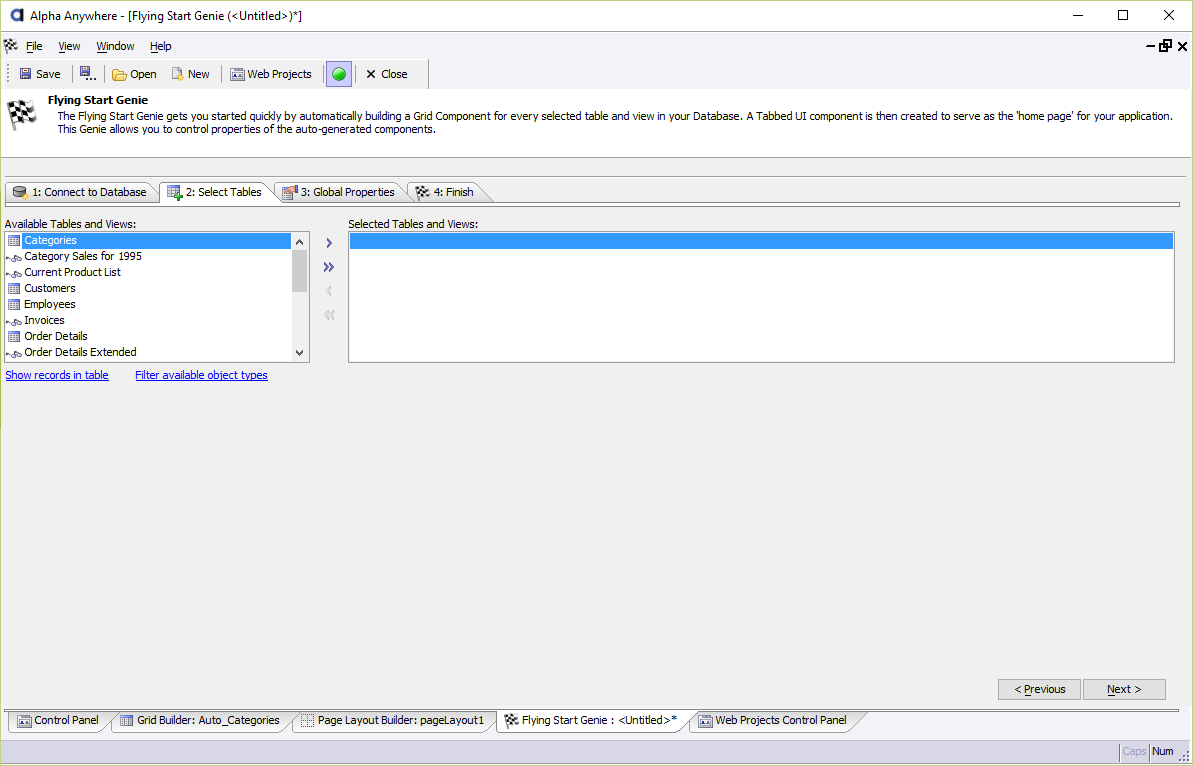Switch to Grid Builder: Auto_Categories tab
Screen dimensions: 1193x766
(x=200, y=720)
